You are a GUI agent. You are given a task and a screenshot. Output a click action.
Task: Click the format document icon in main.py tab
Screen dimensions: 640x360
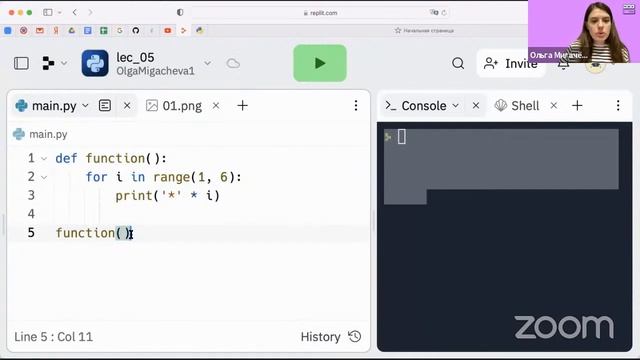tap(105, 106)
